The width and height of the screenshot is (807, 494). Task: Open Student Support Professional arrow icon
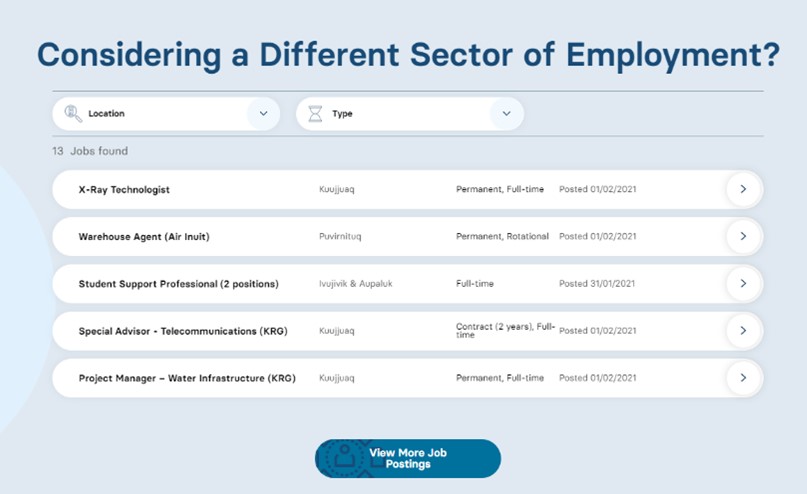[743, 284]
